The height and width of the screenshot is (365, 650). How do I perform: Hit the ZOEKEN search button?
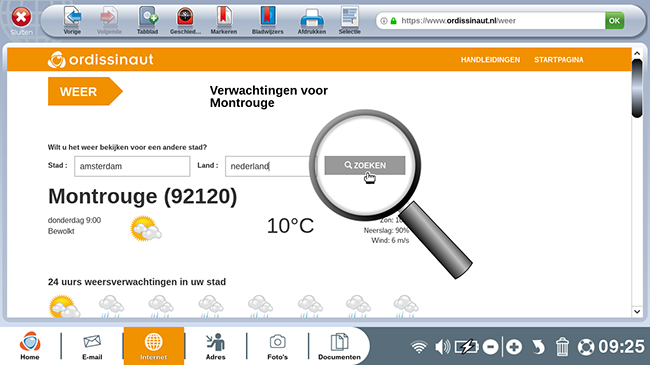click(x=365, y=165)
